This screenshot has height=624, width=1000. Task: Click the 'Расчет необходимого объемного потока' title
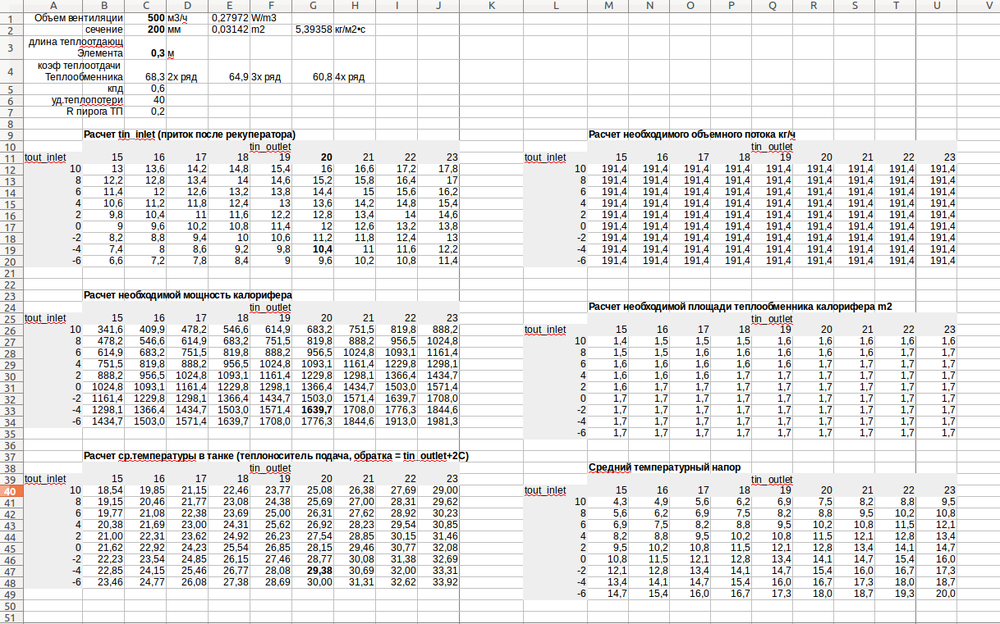[x=692, y=135]
